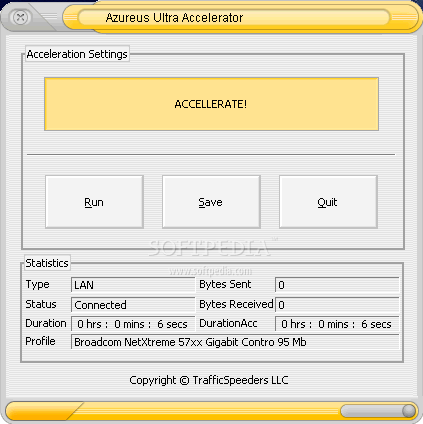Click the Duration label in Statistics

click(46, 323)
